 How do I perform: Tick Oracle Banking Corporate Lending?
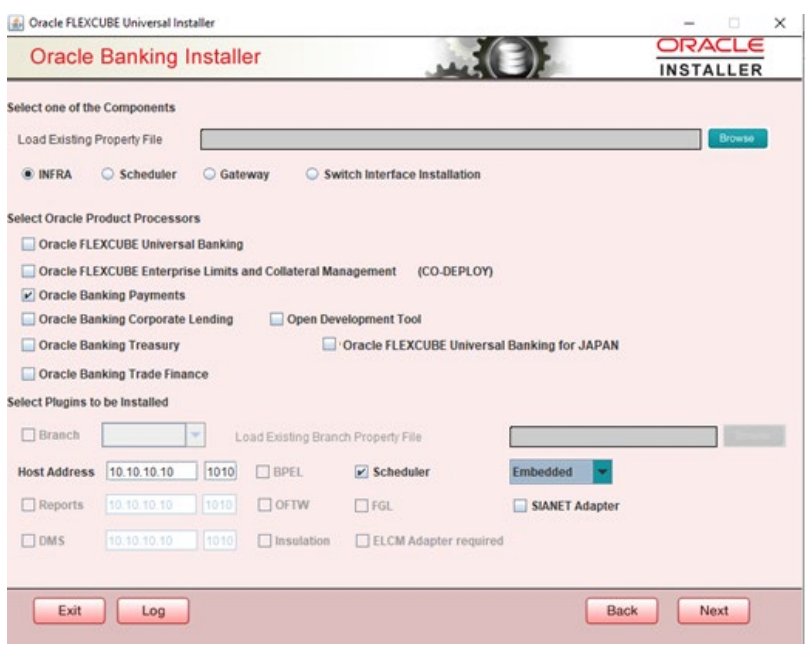pyautogui.click(x=28, y=319)
